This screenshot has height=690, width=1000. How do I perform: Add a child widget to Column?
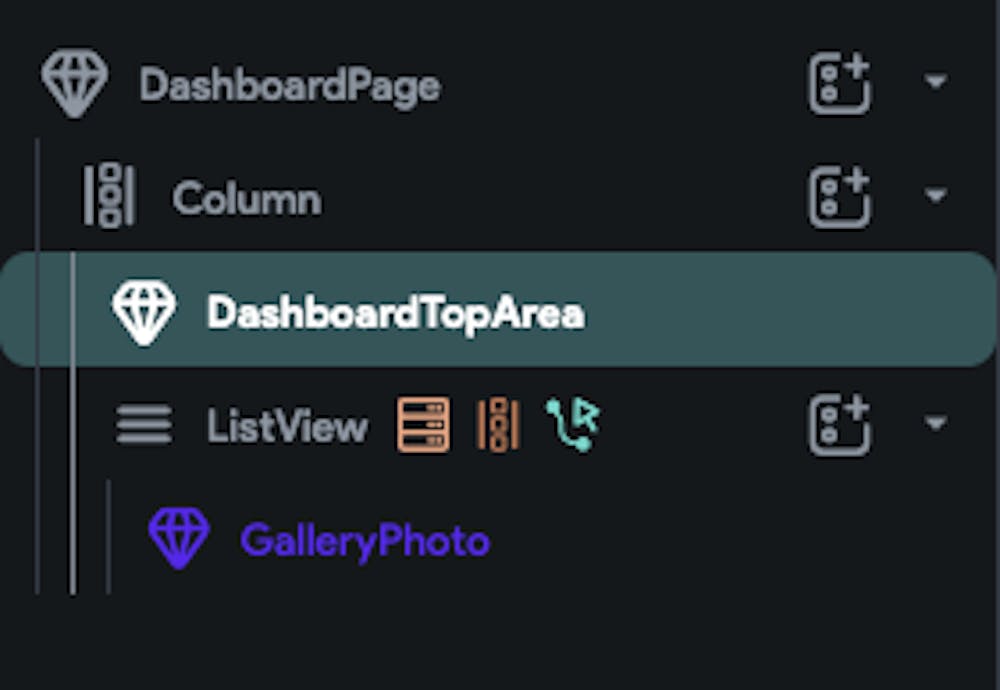click(x=840, y=197)
